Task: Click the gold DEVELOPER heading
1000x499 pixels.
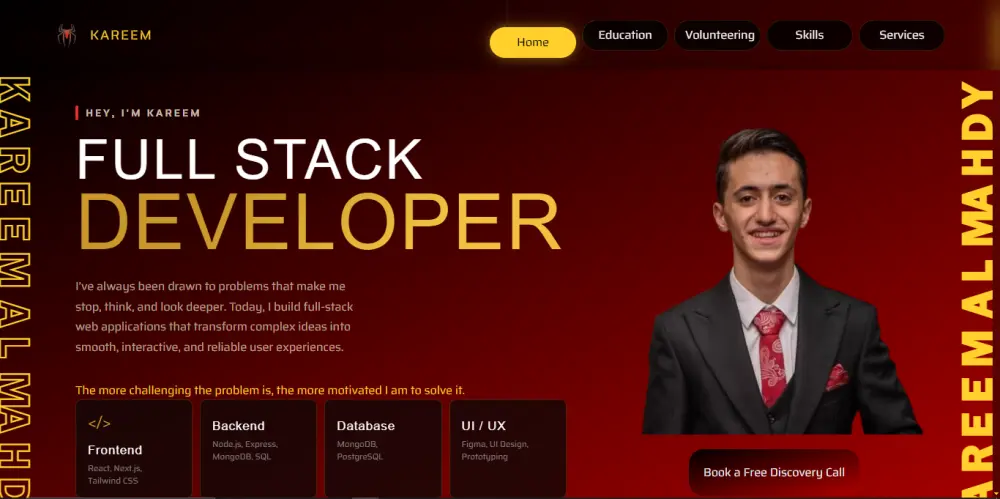Action: [x=319, y=221]
